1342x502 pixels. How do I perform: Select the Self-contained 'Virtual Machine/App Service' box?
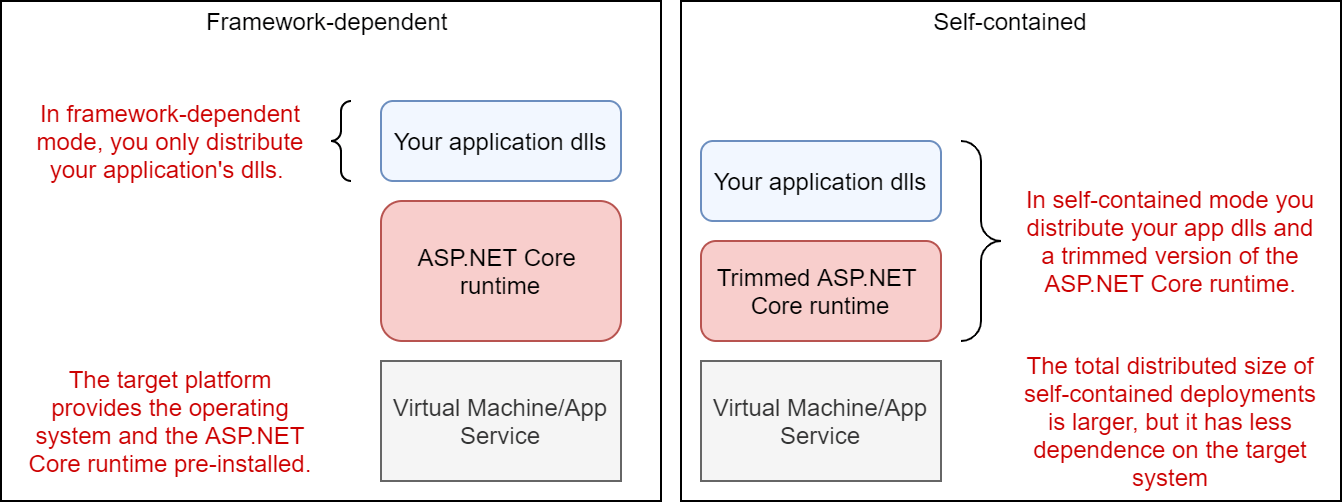coord(821,421)
